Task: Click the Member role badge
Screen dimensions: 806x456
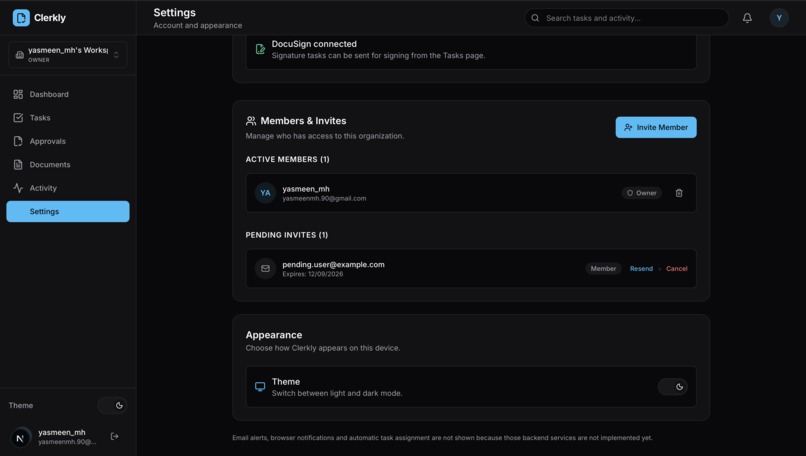Action: click(603, 268)
